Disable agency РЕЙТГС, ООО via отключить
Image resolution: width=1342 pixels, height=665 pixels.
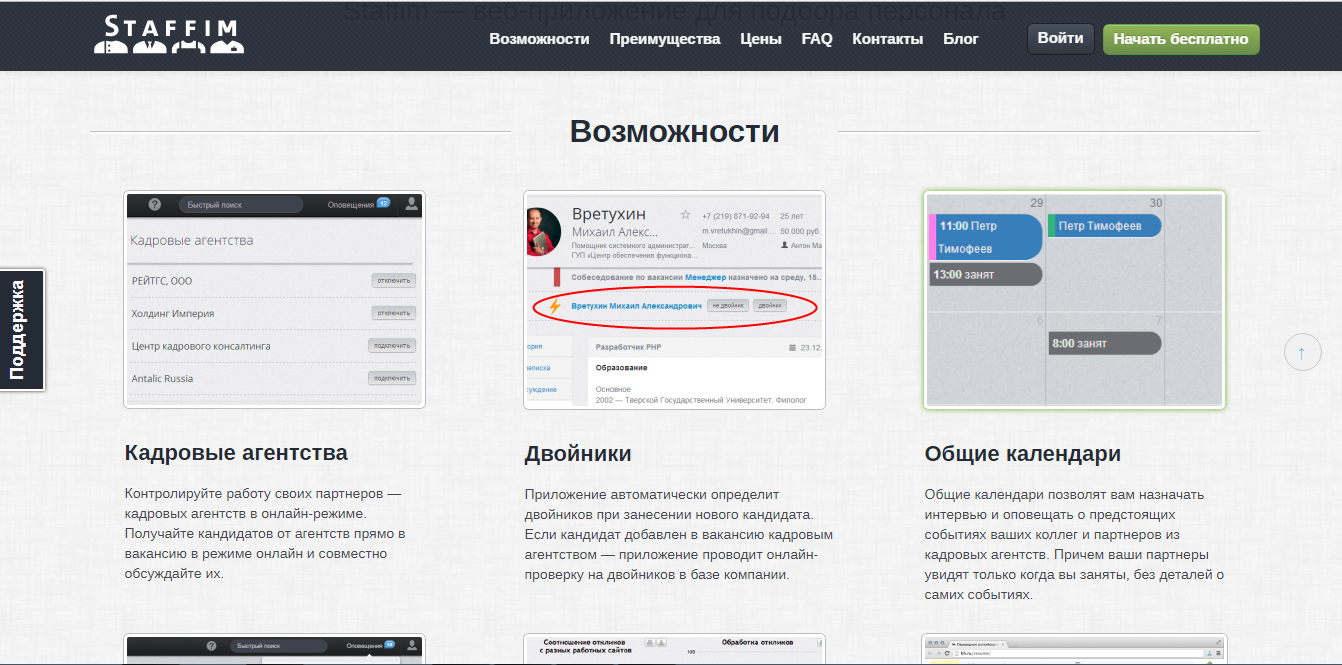coord(394,281)
